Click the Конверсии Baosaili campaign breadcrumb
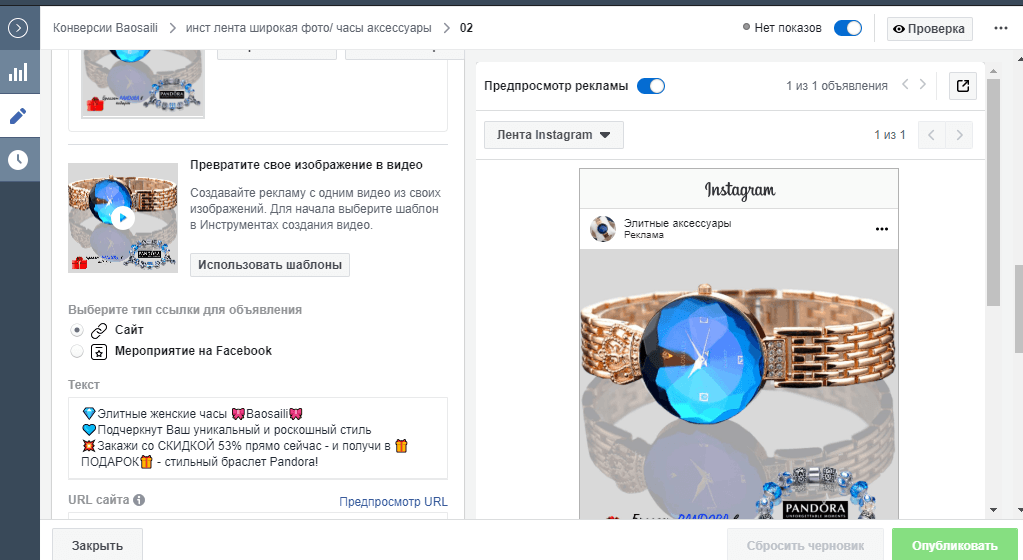The height and width of the screenshot is (560, 1023). [105, 28]
